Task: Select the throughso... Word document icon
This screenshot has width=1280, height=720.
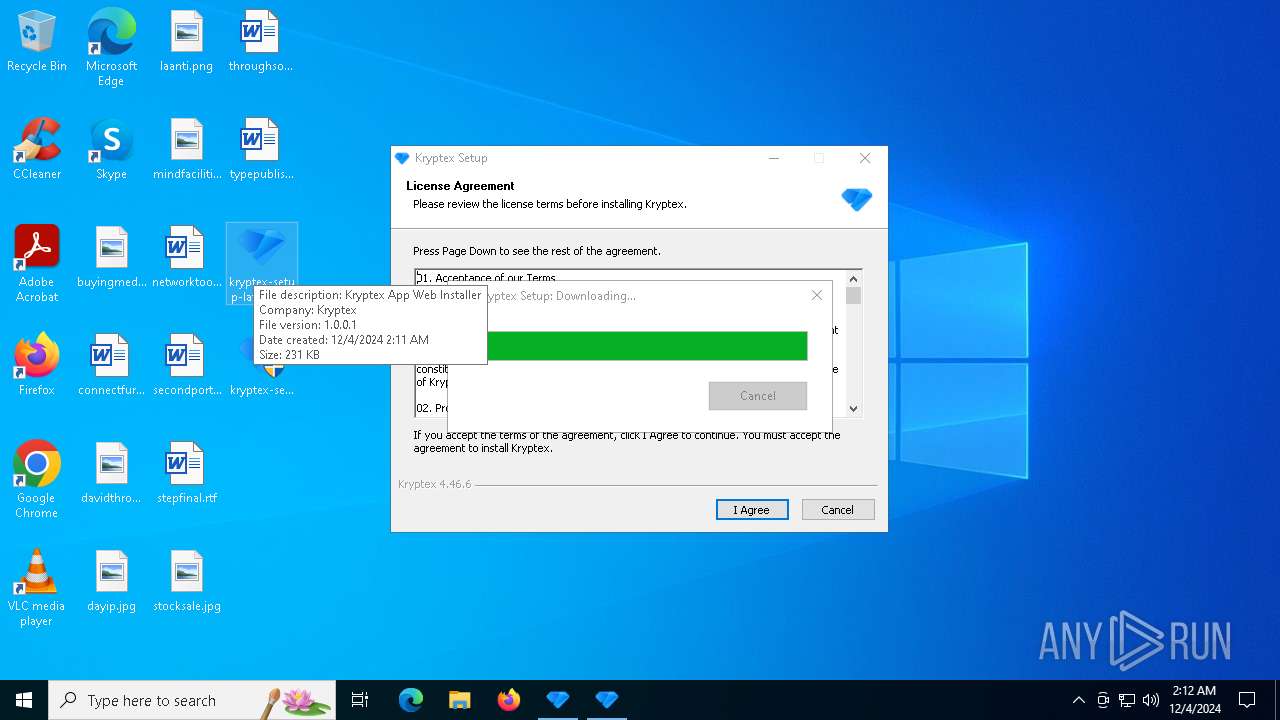Action: [x=260, y=42]
